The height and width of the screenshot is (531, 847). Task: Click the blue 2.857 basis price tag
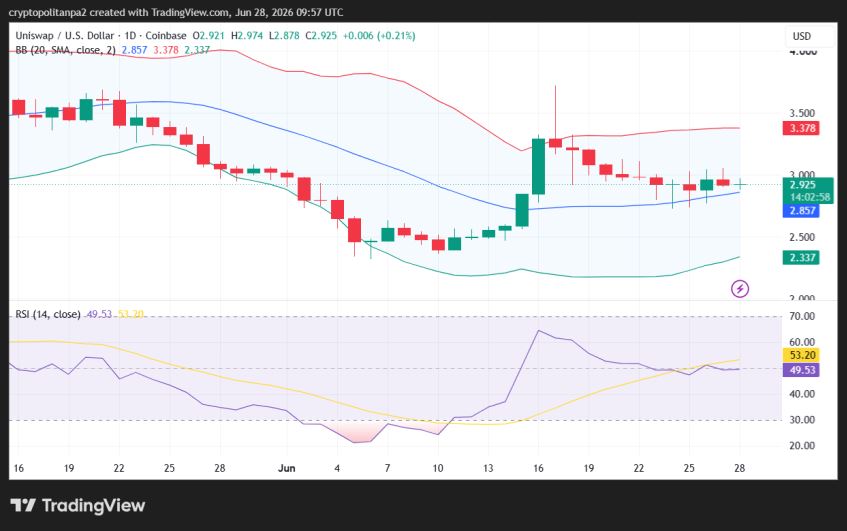[x=802, y=211]
